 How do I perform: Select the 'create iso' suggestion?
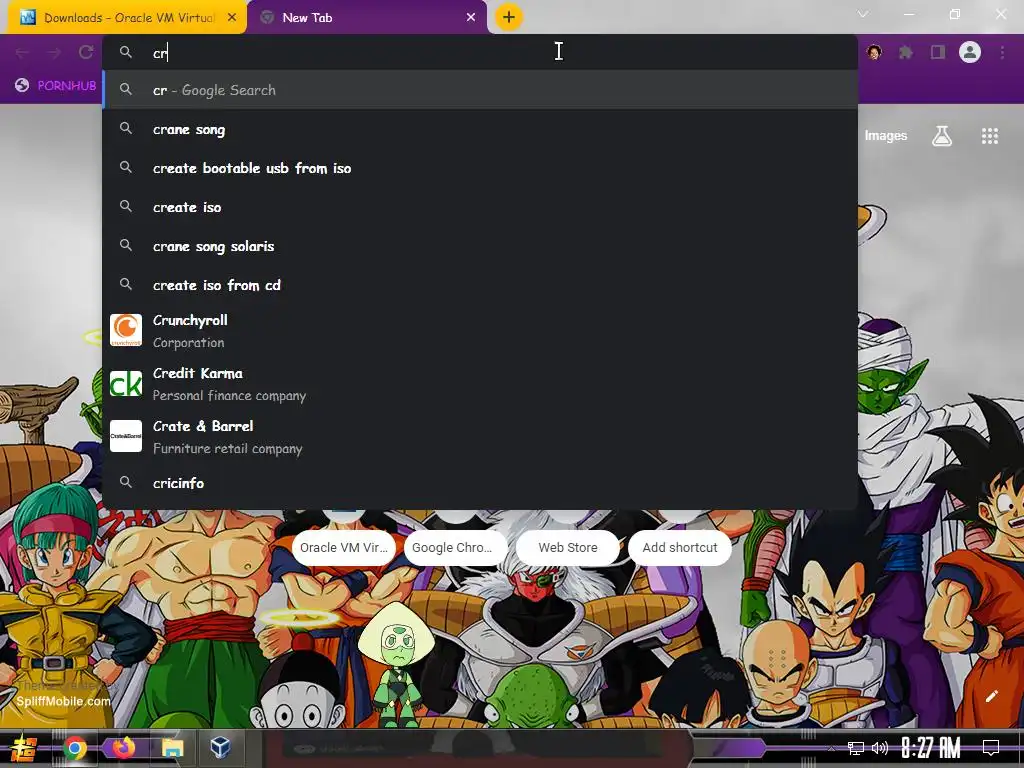pyautogui.click(x=480, y=207)
